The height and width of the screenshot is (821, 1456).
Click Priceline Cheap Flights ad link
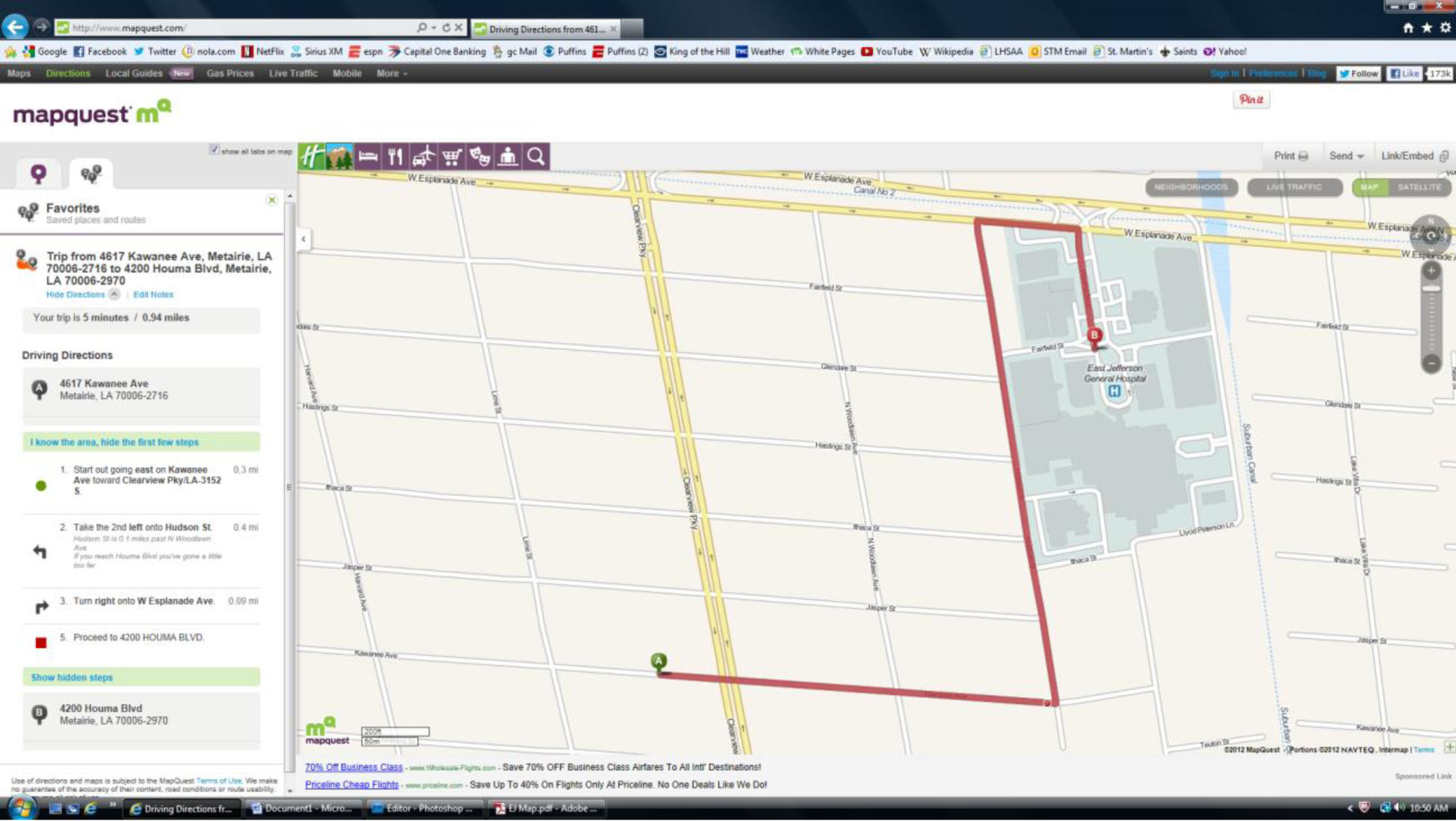click(x=351, y=784)
